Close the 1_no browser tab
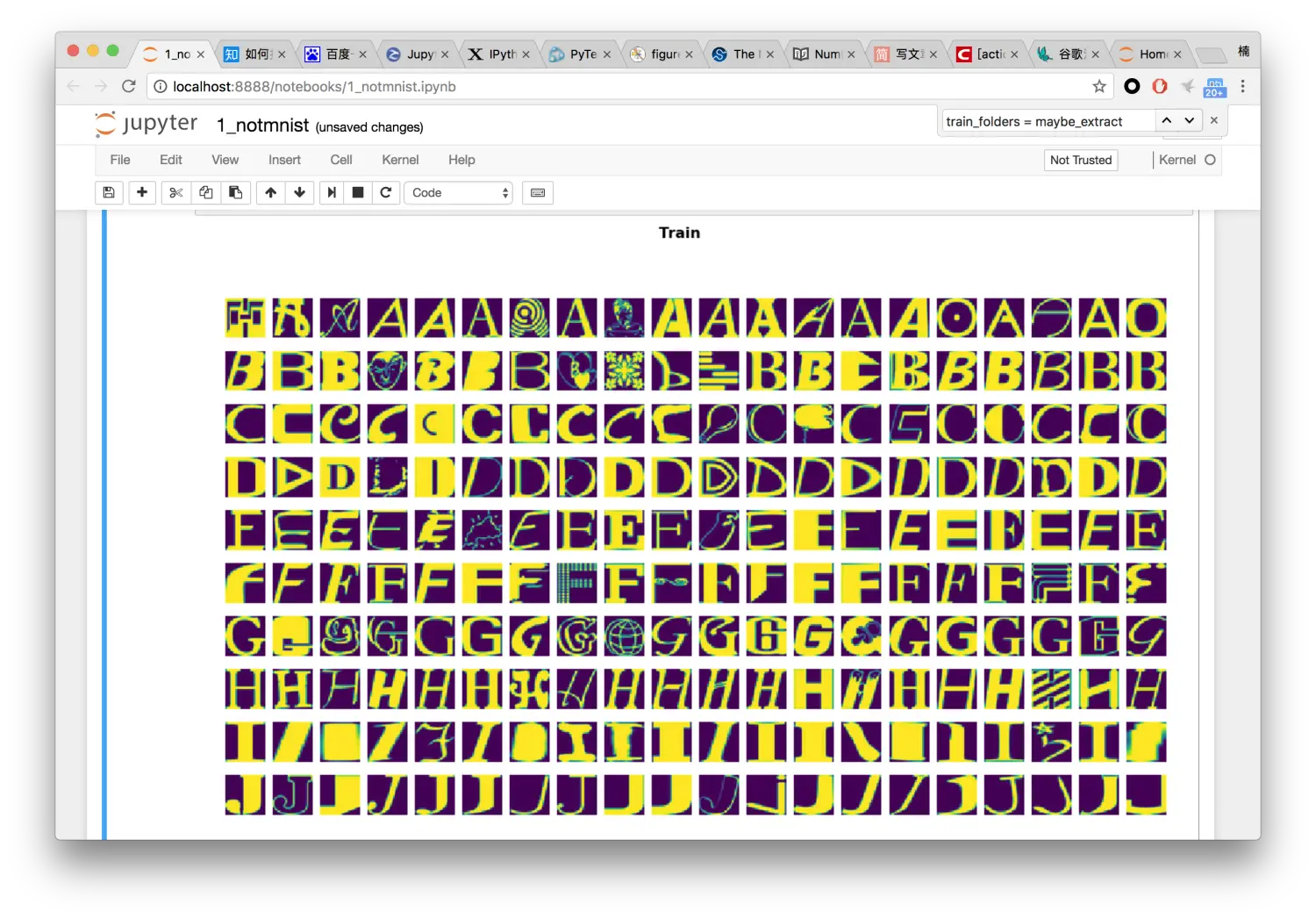Viewport: 1316px width, 919px height. pyautogui.click(x=201, y=54)
